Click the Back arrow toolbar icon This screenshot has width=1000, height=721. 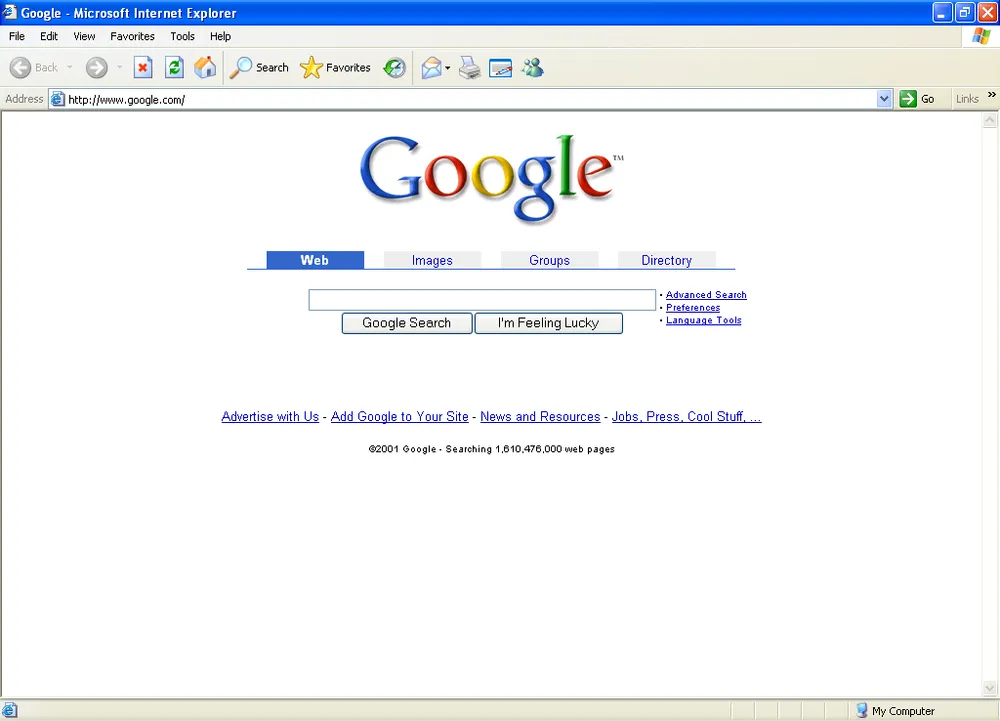coord(20,68)
